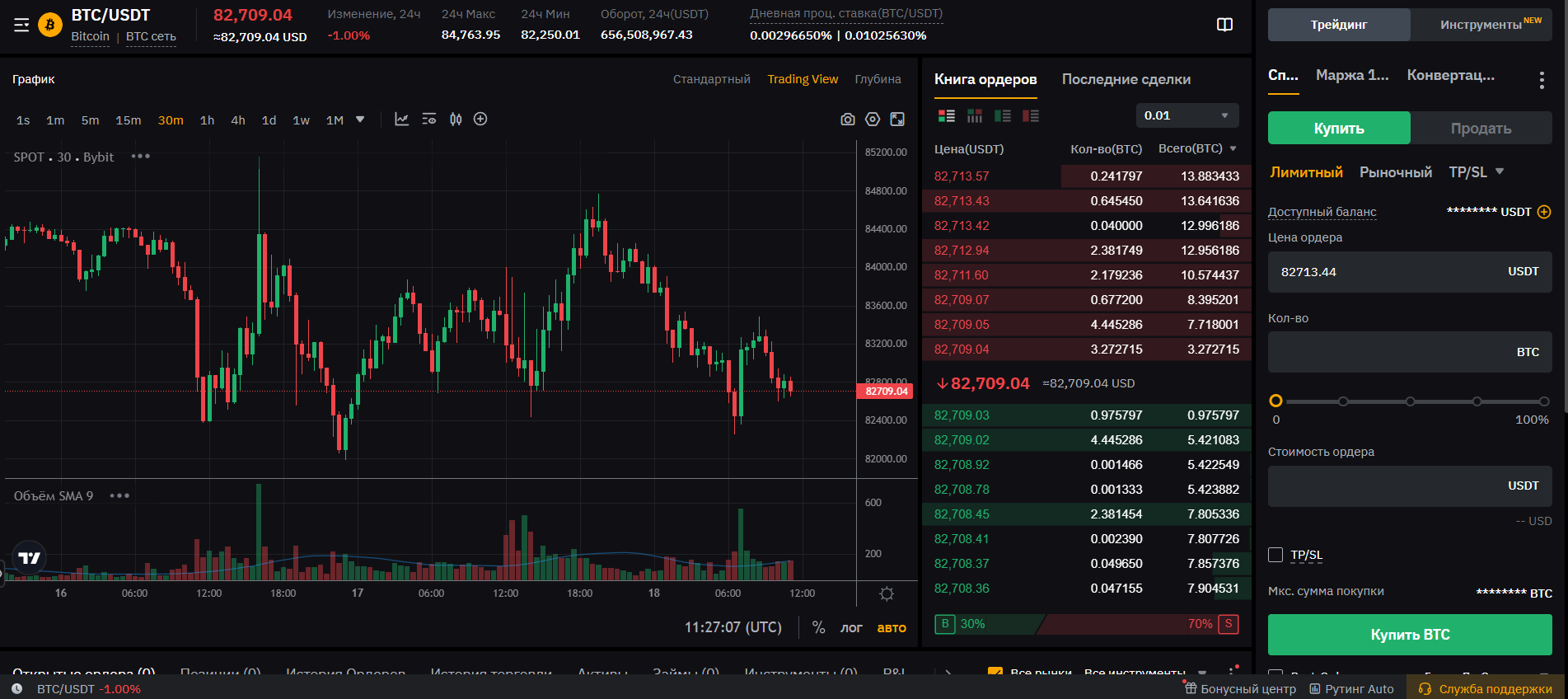This screenshot has width=1568, height=699.
Task: Toggle chart fullscreen icon
Action: (897, 120)
